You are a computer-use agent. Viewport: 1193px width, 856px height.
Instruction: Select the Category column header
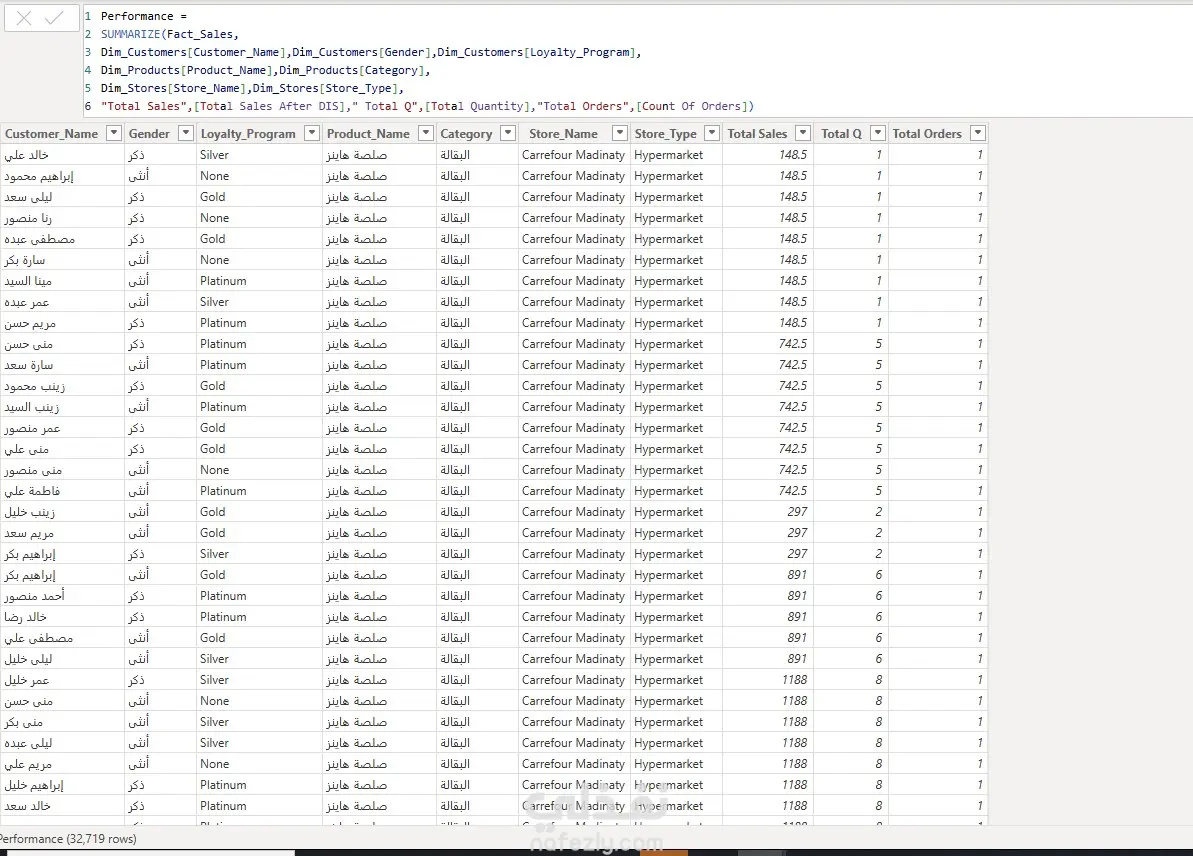tap(466, 134)
